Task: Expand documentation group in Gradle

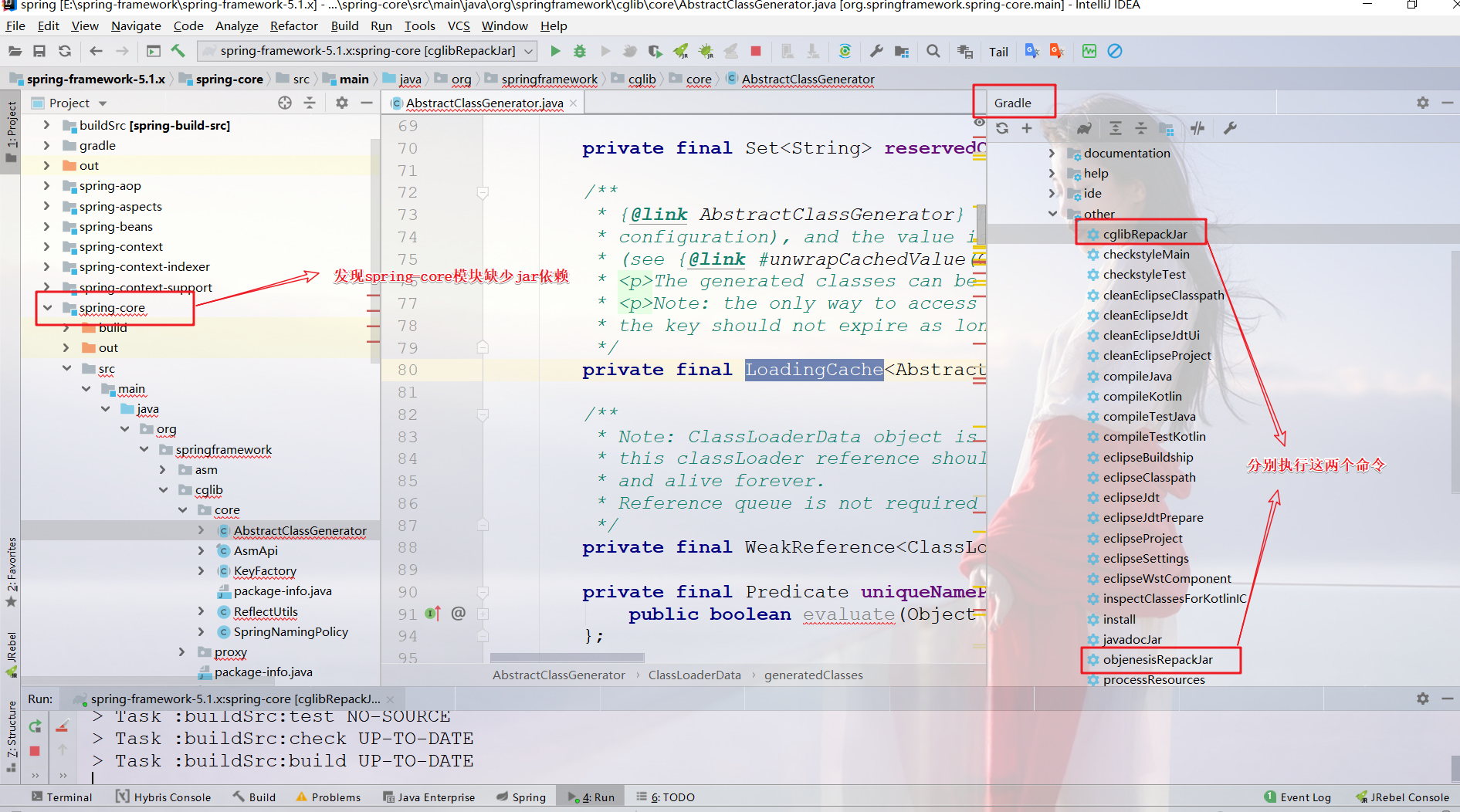Action: click(x=1052, y=153)
